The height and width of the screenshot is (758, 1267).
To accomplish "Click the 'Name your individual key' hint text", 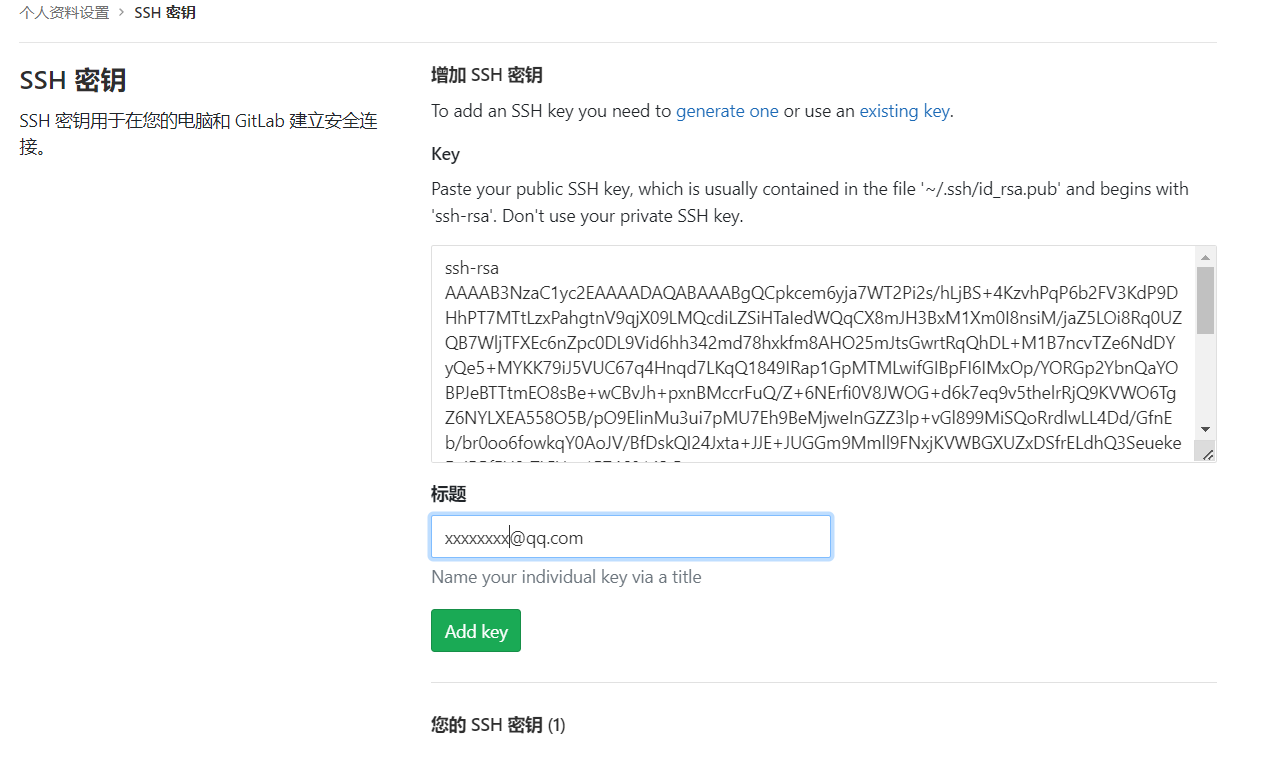I will click(x=566, y=576).
